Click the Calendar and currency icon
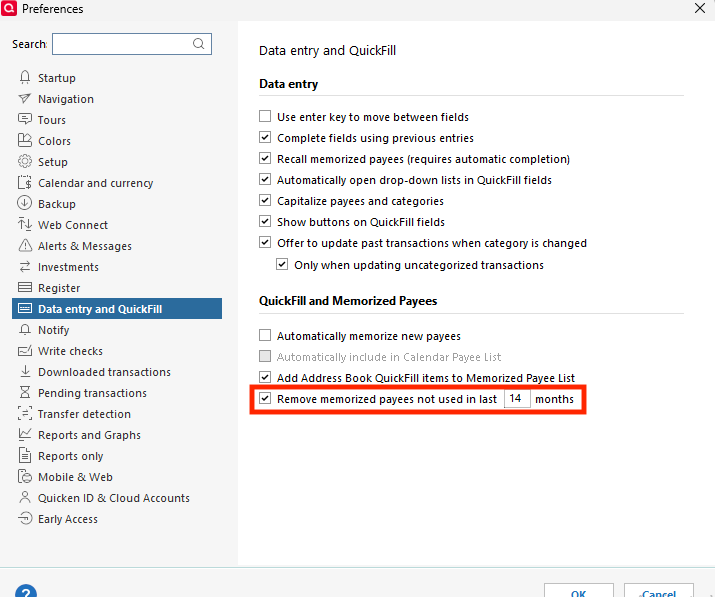Viewport: 715px width, 597px height. click(x=25, y=182)
